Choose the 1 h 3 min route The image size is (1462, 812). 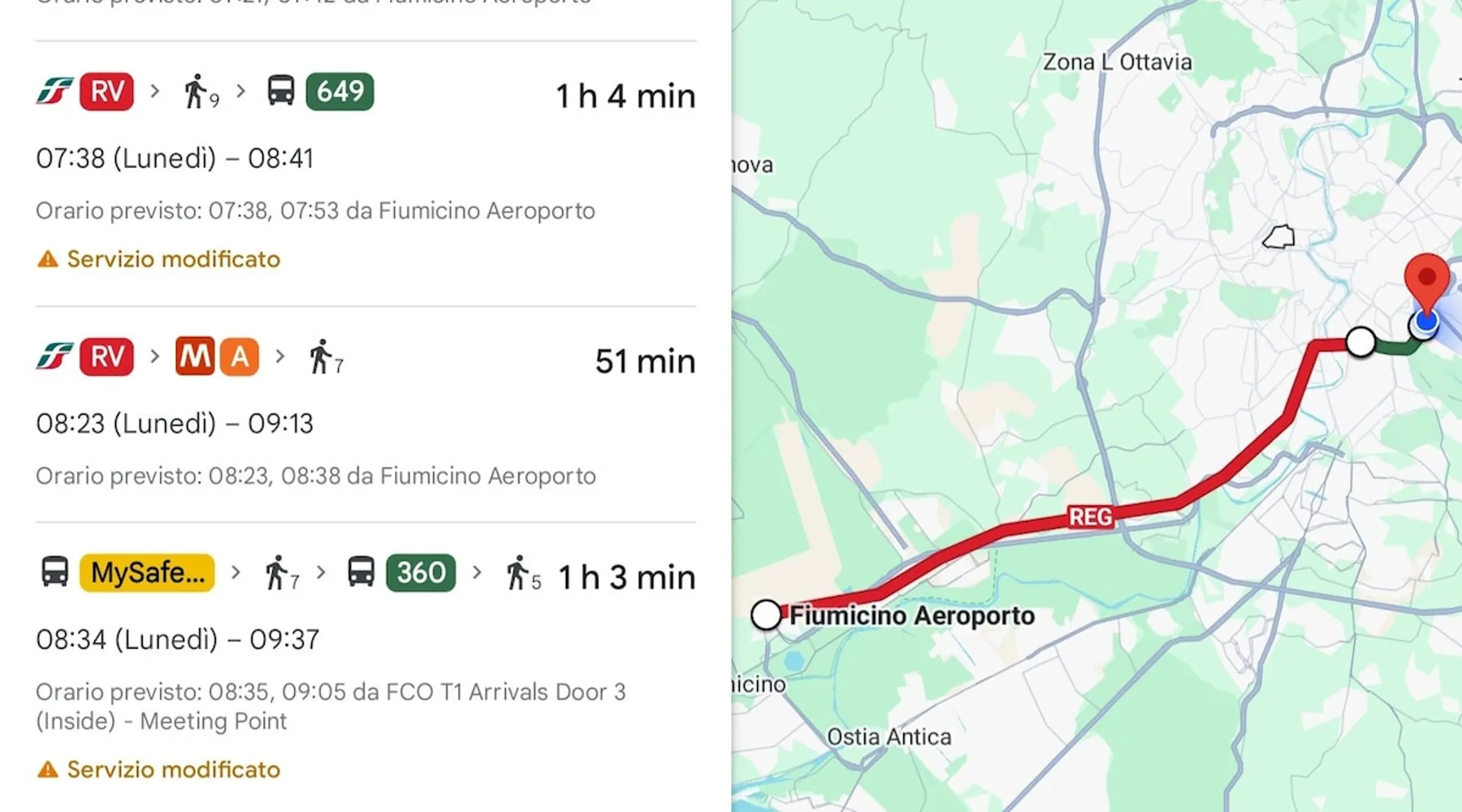[626, 578]
